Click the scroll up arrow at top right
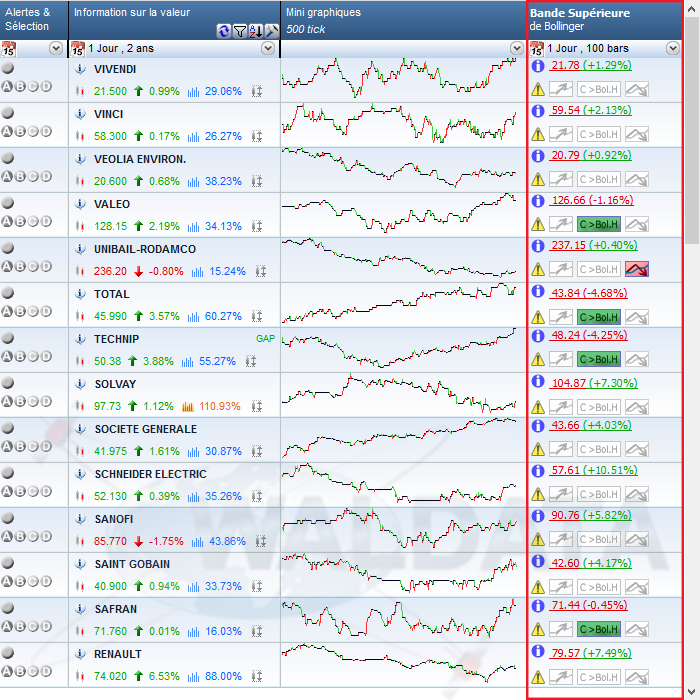Viewport: 700px width, 700px height. pyautogui.click(x=692, y=8)
